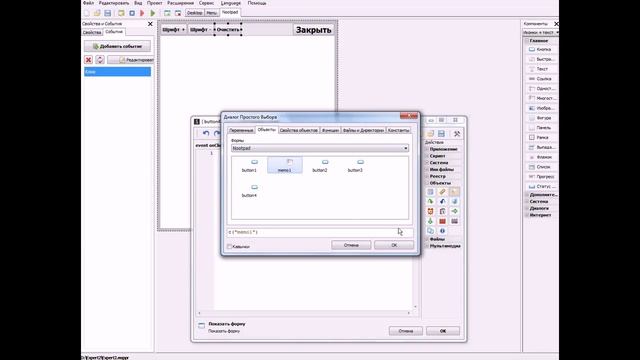
Task: Expand the Диалоги component group
Action: [x=538, y=208]
